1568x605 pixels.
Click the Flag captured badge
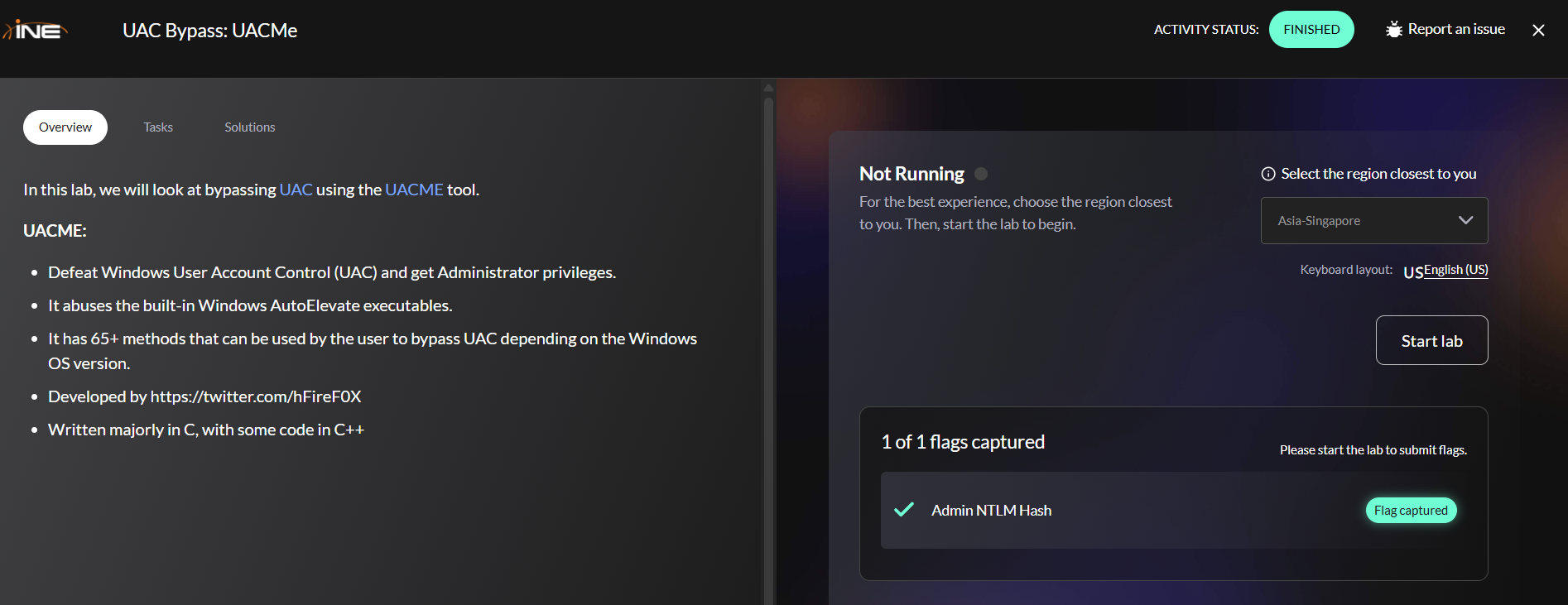[x=1411, y=510]
